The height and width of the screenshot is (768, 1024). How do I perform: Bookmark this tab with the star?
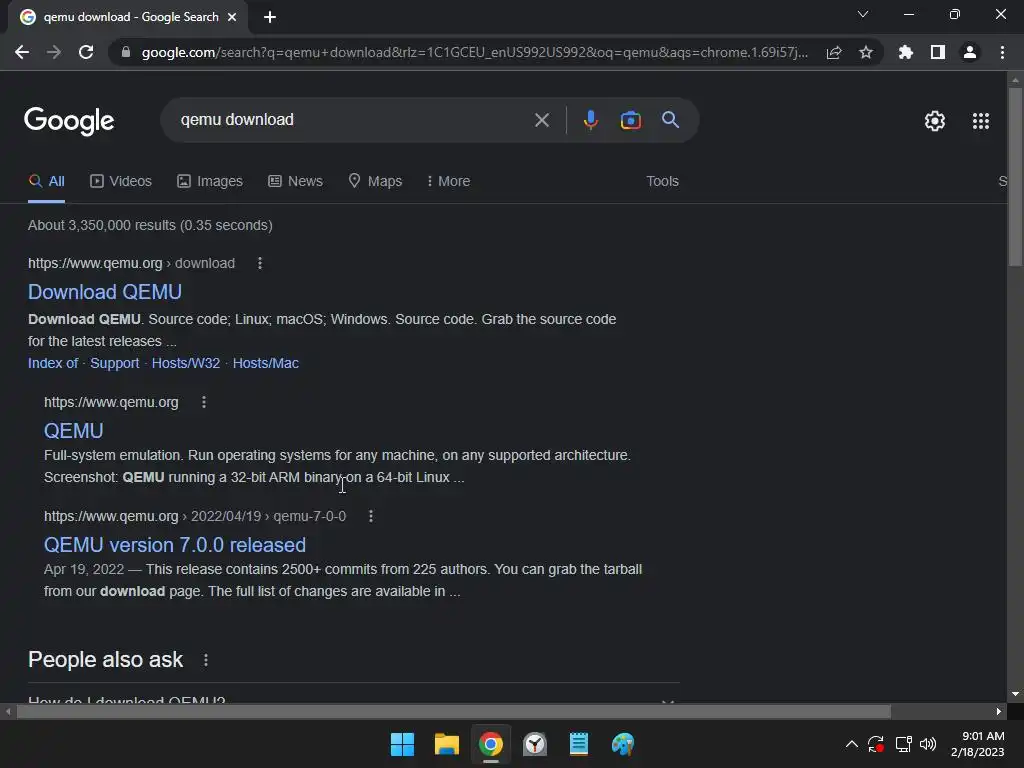click(x=866, y=52)
